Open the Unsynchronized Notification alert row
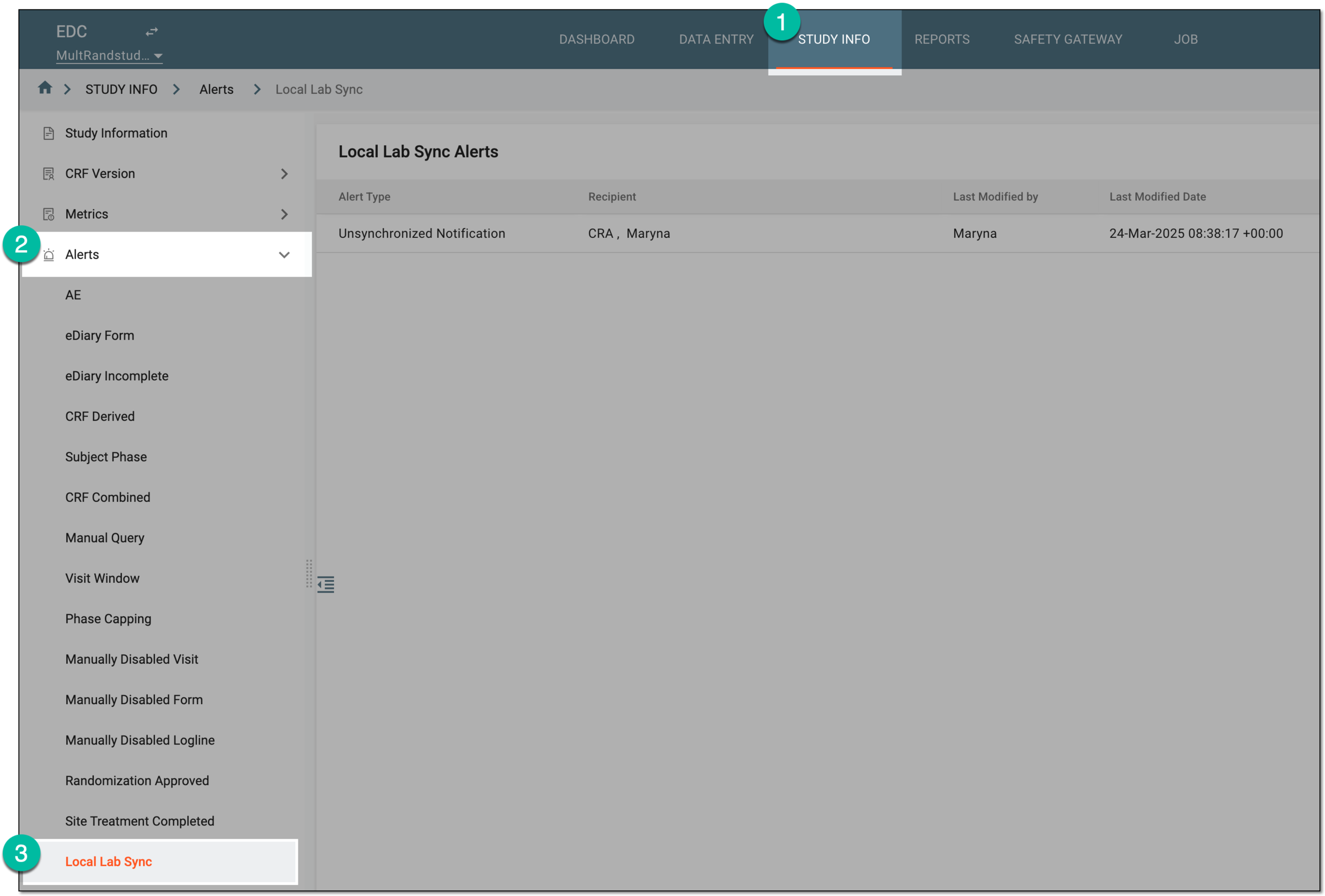Viewport: 1325px width, 896px height. coord(818,234)
